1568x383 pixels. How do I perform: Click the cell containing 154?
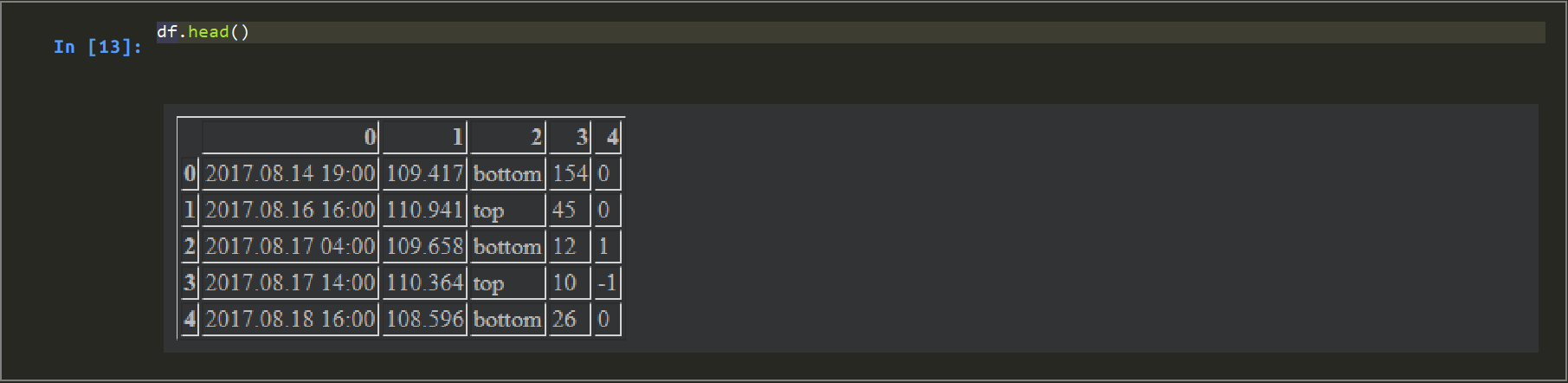tap(570, 174)
